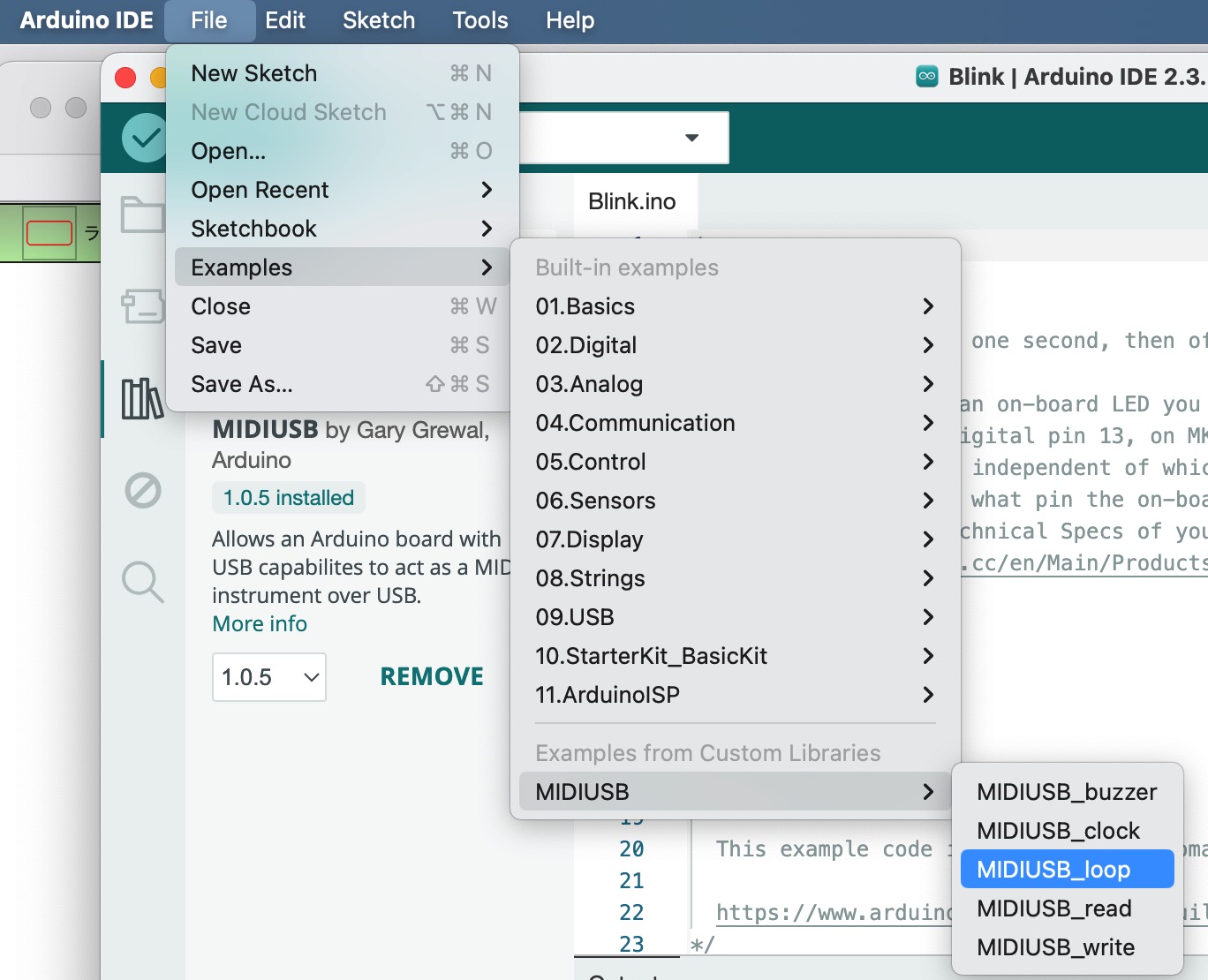Expand 08.Strings examples
1208x980 pixels.
coord(735,578)
